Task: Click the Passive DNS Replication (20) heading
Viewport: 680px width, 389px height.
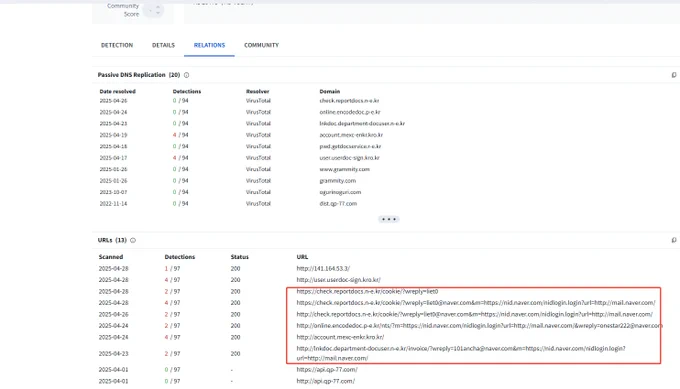Action: [x=139, y=75]
